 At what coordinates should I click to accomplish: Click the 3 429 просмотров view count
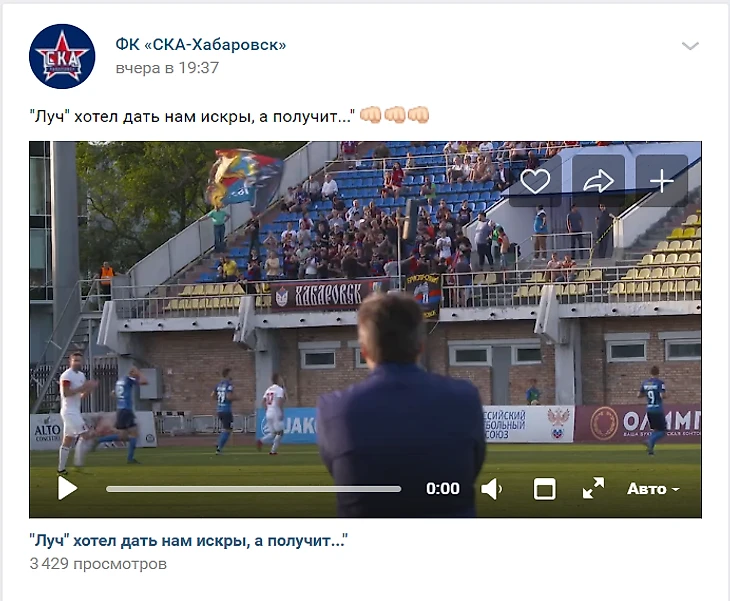(x=98, y=564)
